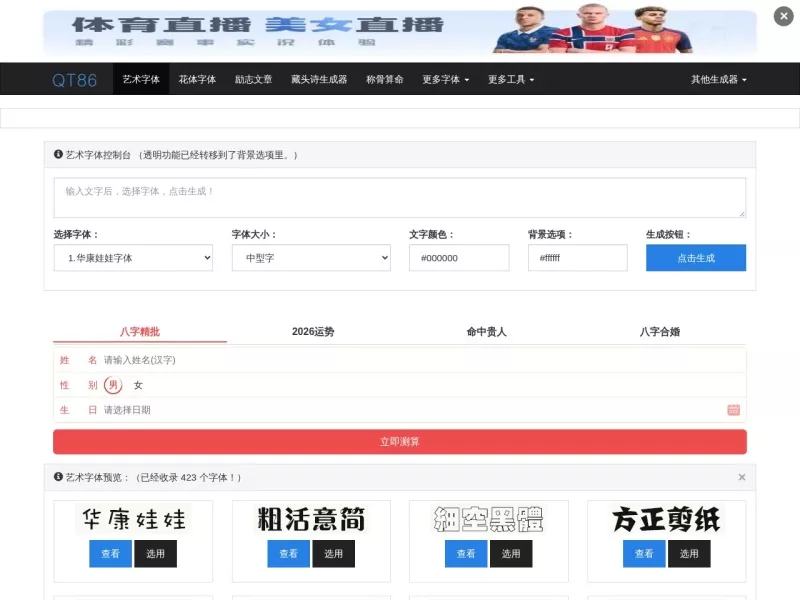Click the 方正剪纸 font preview image
Viewport: 800px width, 600px height.
coord(666,519)
